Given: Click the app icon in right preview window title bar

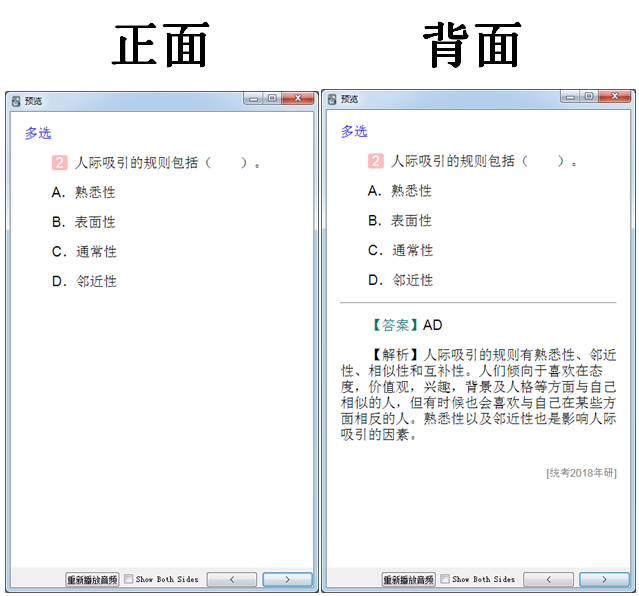Looking at the screenshot, I should pos(332,99).
